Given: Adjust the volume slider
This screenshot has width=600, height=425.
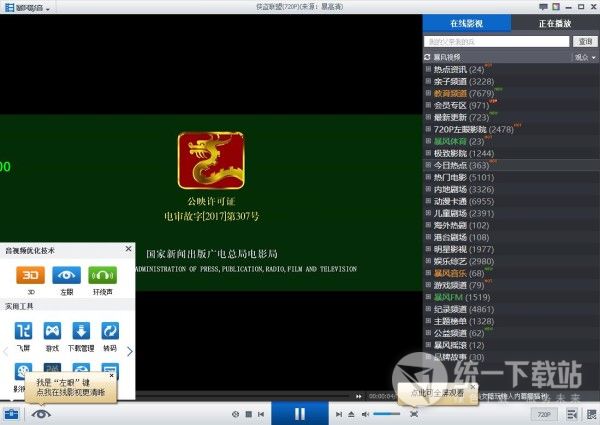Looking at the screenshot, I should click(386, 414).
